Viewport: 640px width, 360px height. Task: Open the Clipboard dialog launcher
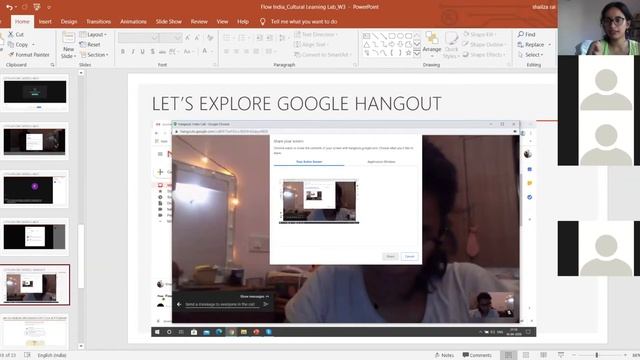pyautogui.click(x=52, y=65)
